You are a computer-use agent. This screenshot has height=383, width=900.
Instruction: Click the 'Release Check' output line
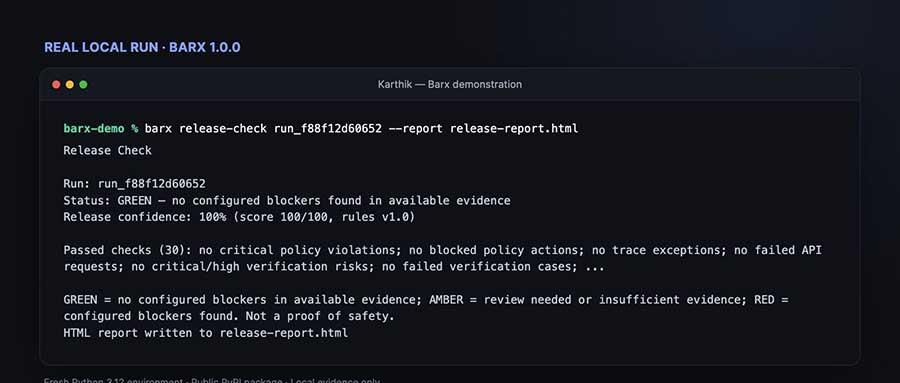[x=107, y=150]
